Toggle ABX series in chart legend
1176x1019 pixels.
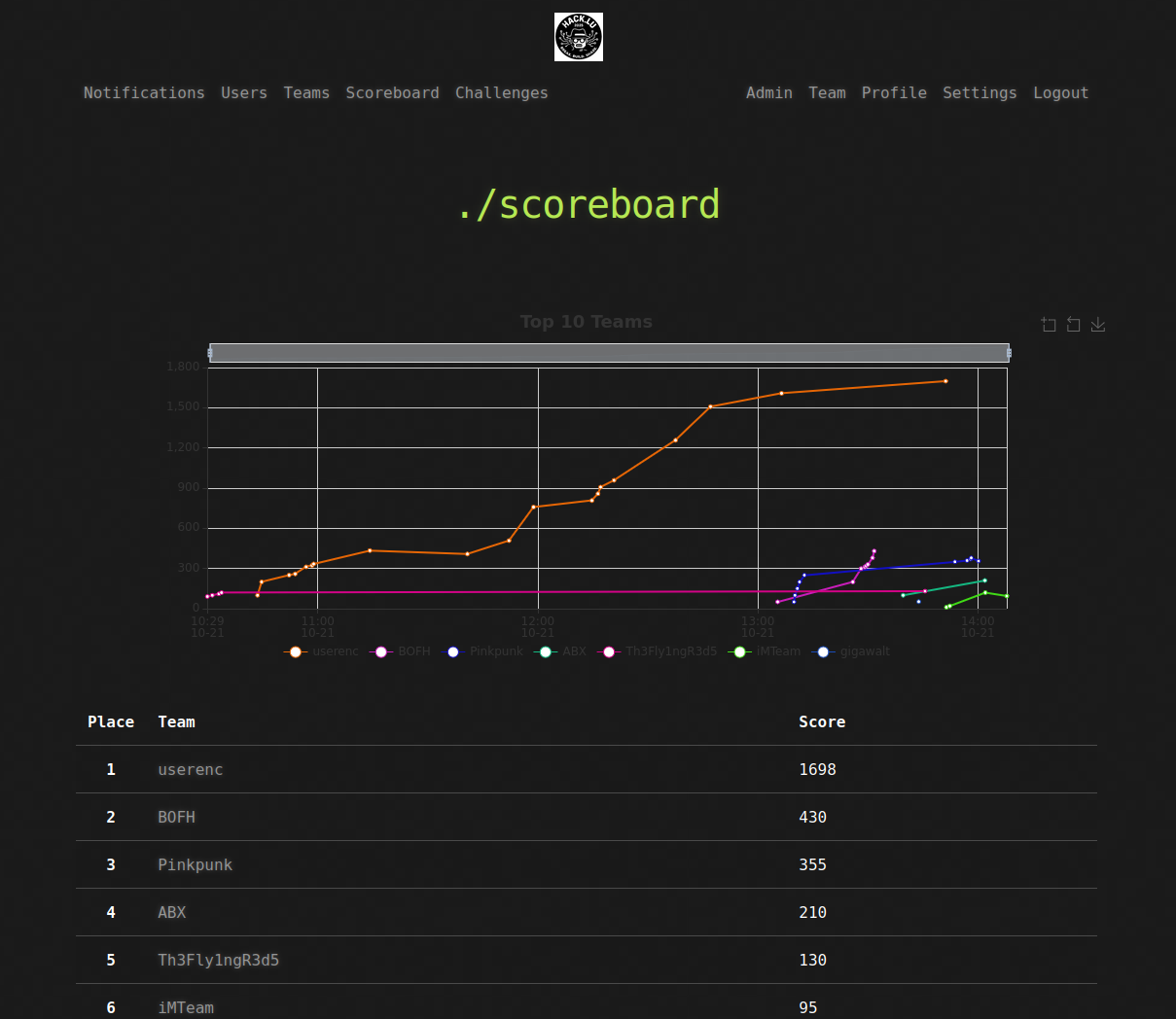pyautogui.click(x=560, y=651)
